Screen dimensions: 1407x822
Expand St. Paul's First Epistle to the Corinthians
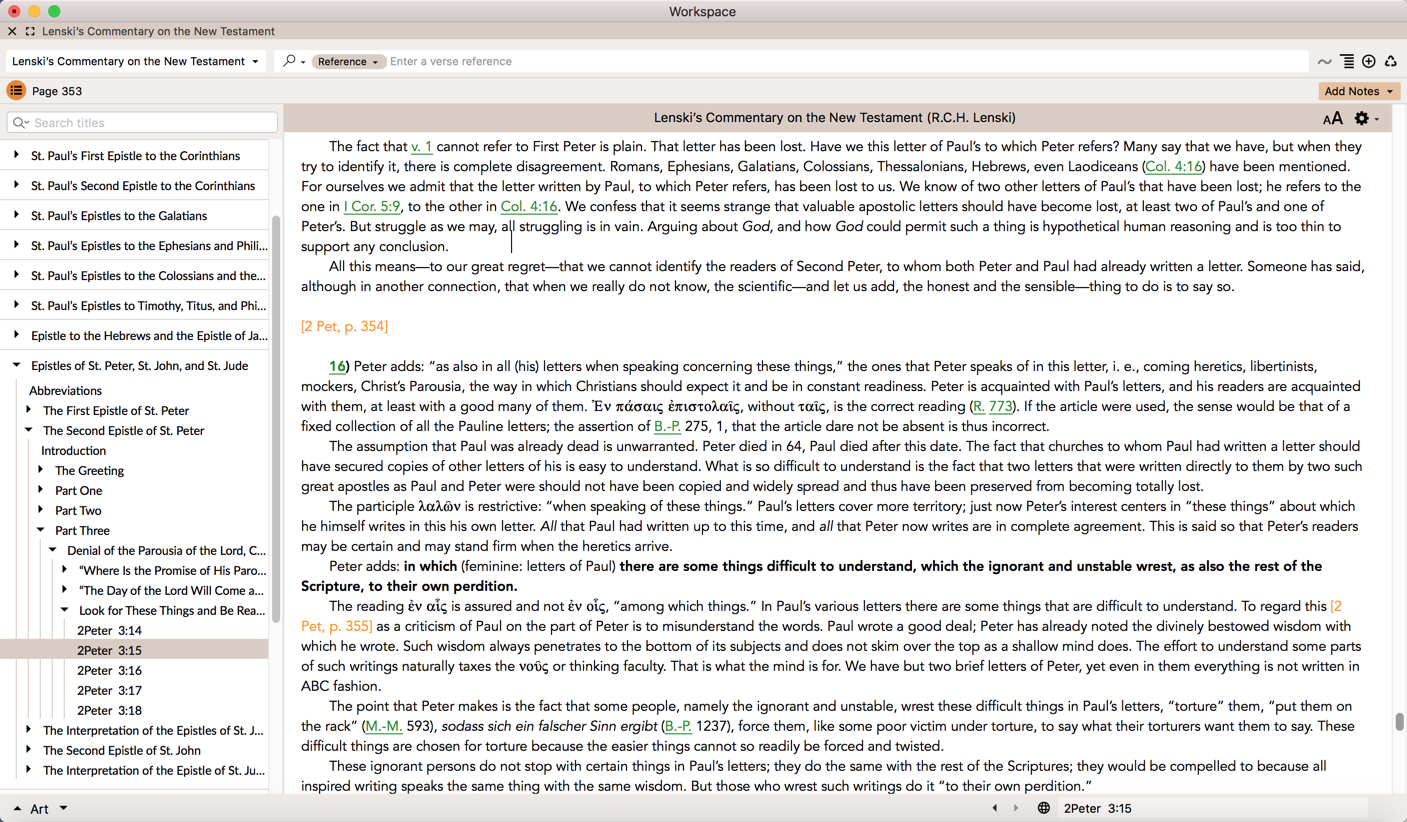[16, 155]
